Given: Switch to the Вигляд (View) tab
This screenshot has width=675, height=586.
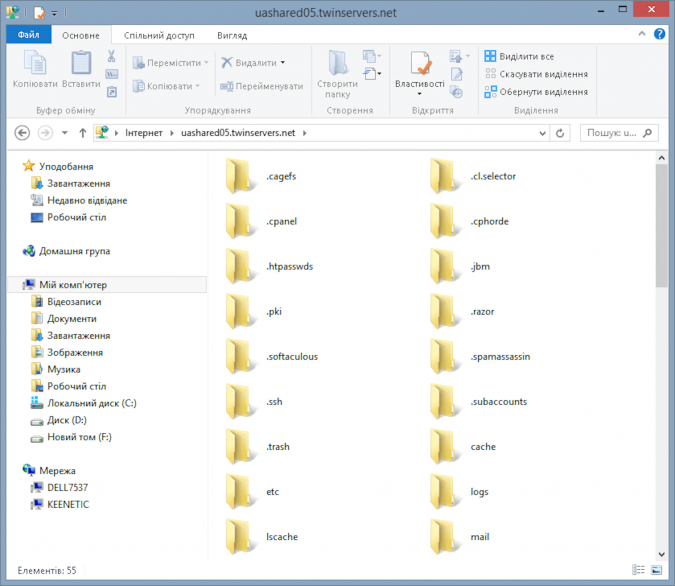Looking at the screenshot, I should pyautogui.click(x=231, y=35).
